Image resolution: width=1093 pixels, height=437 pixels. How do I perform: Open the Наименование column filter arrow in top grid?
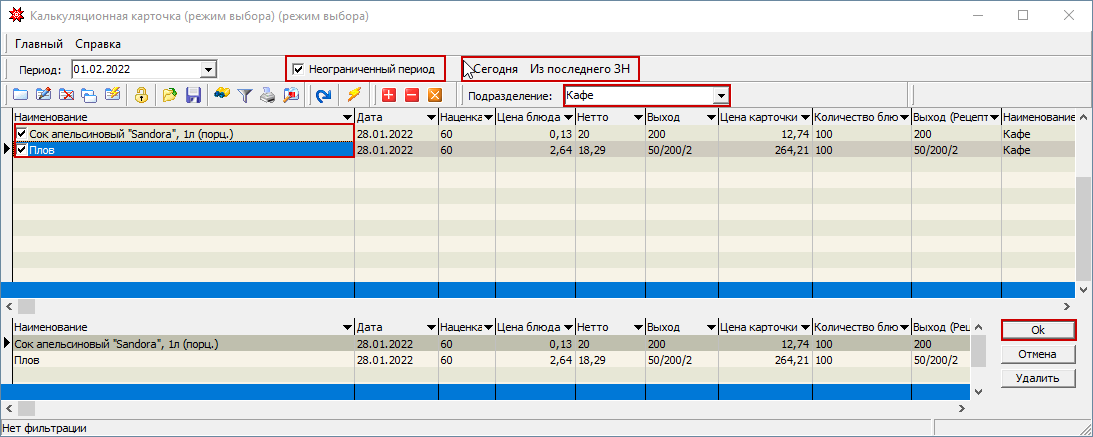pos(347,118)
